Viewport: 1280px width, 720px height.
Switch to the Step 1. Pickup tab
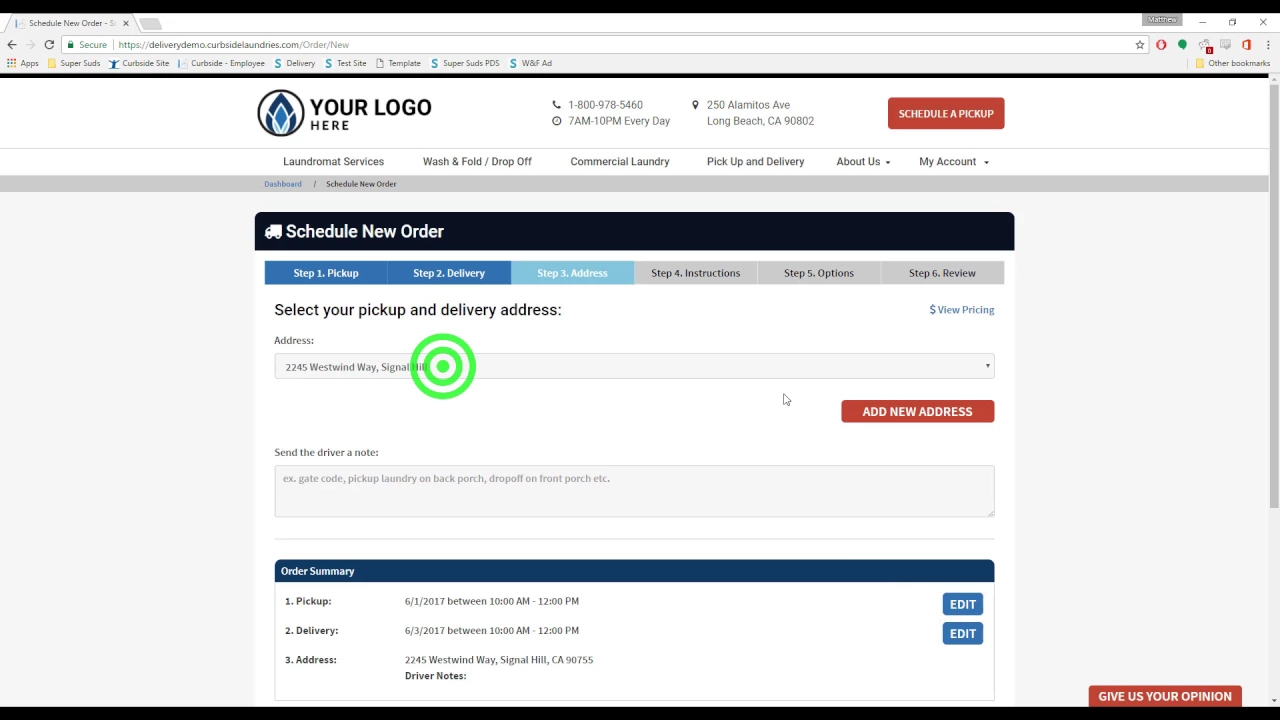click(325, 272)
